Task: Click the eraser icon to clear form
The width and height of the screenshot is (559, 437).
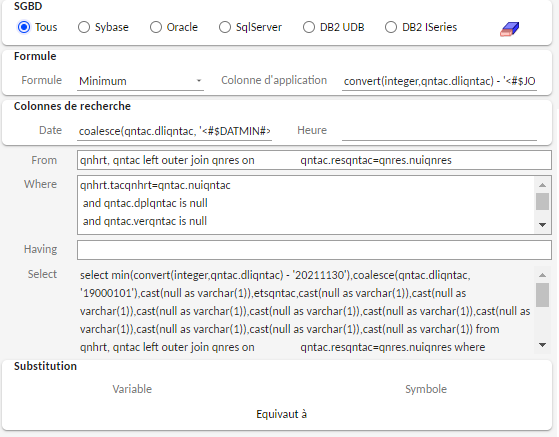Action: coord(509,29)
